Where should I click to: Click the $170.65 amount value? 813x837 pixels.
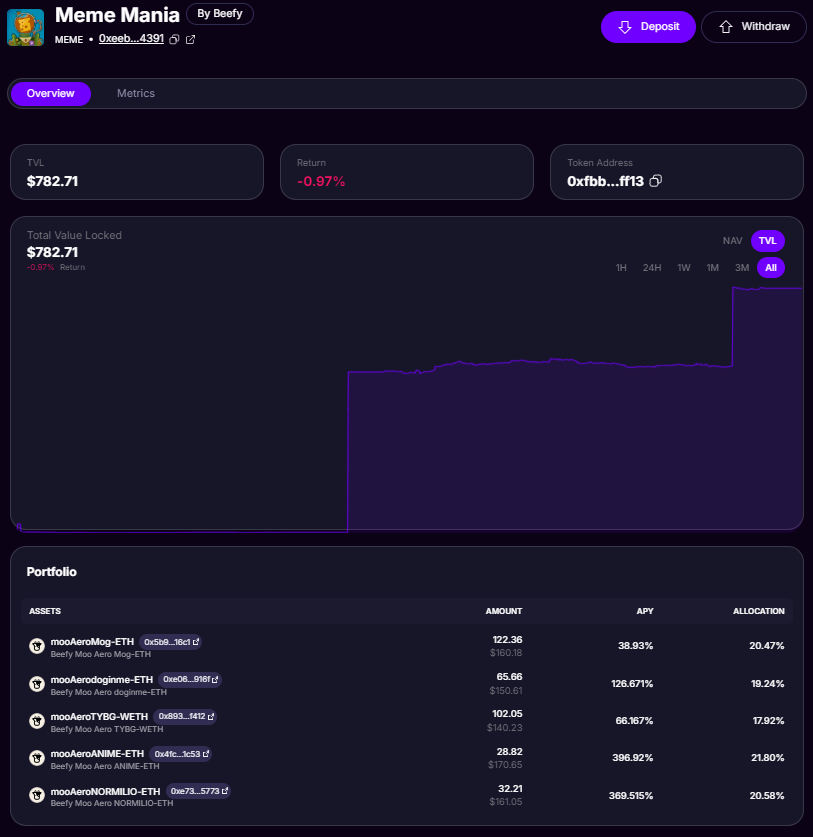click(x=505, y=765)
